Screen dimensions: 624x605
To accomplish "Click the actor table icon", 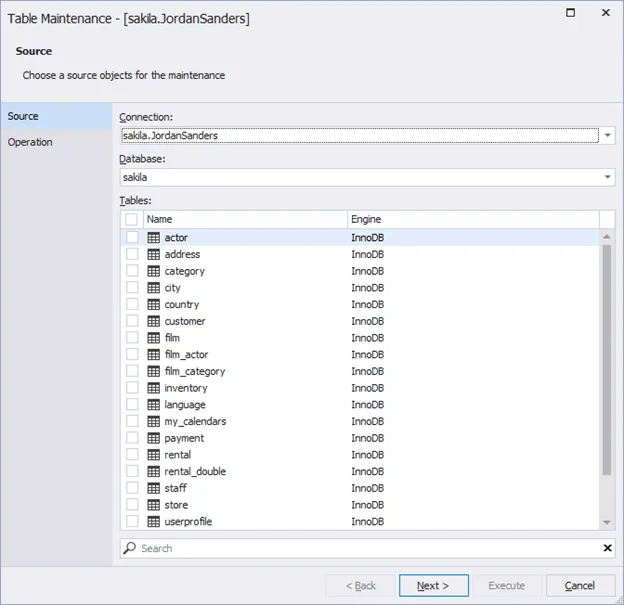I will [x=154, y=238].
